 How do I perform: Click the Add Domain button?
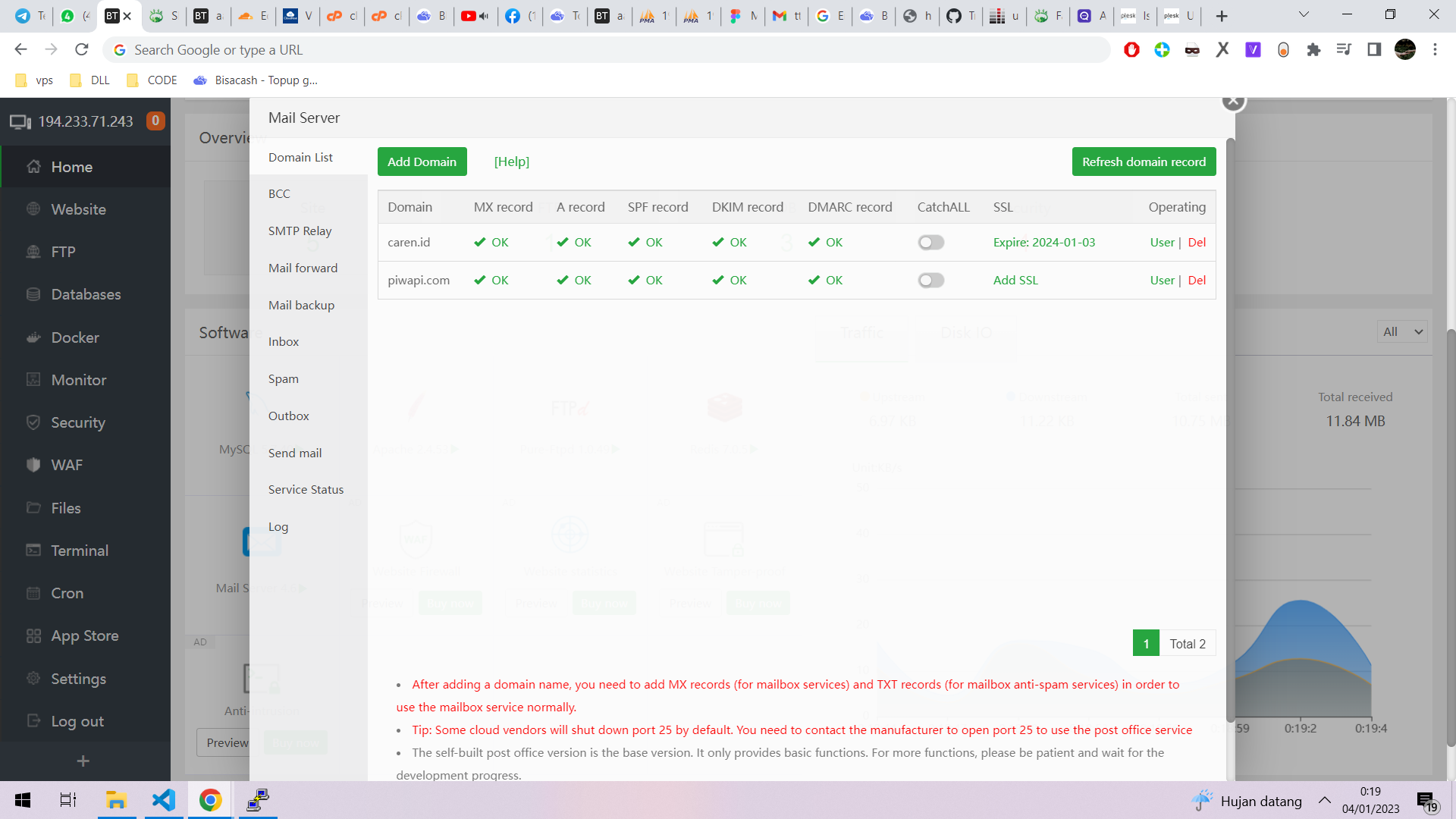(422, 162)
